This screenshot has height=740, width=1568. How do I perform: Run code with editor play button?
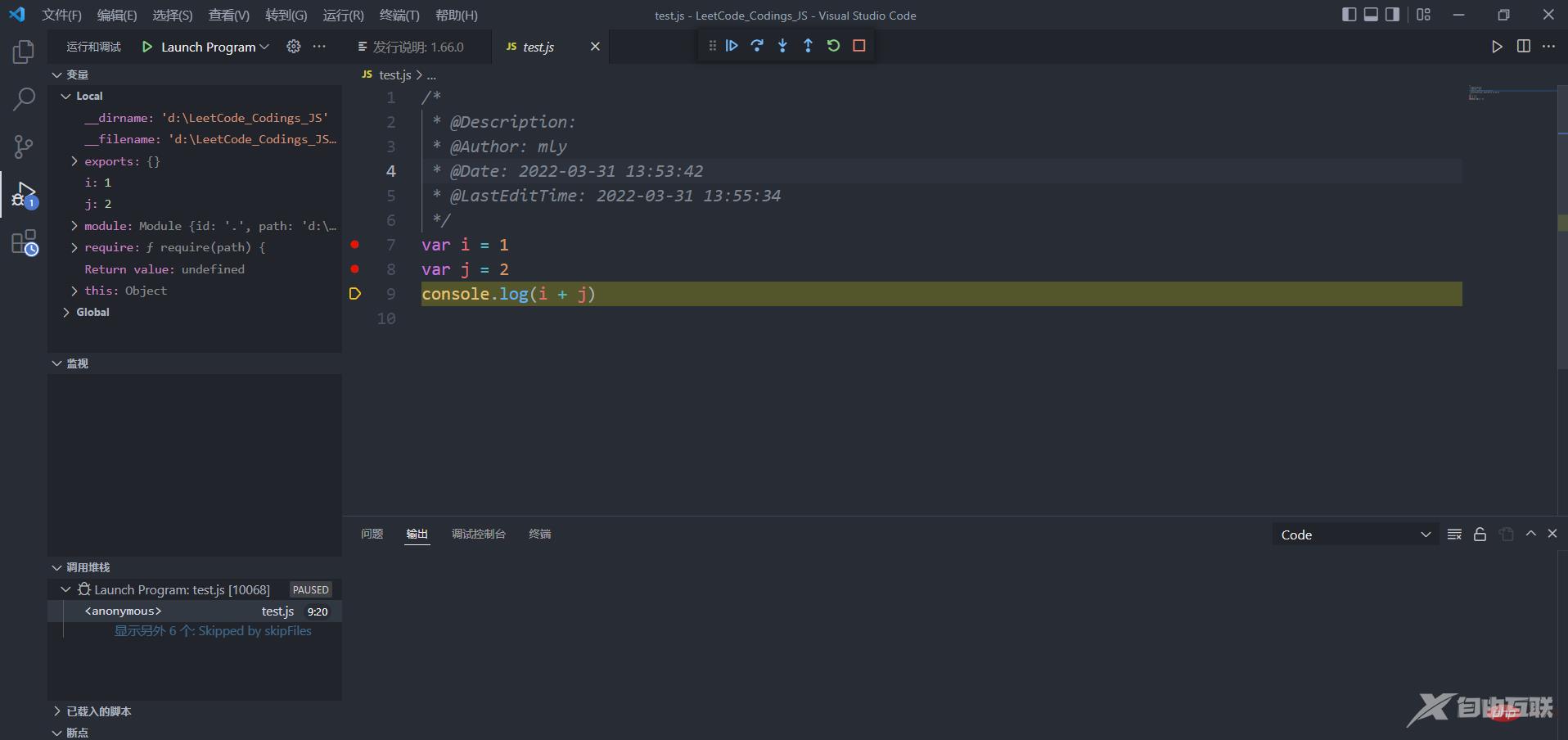[1497, 47]
